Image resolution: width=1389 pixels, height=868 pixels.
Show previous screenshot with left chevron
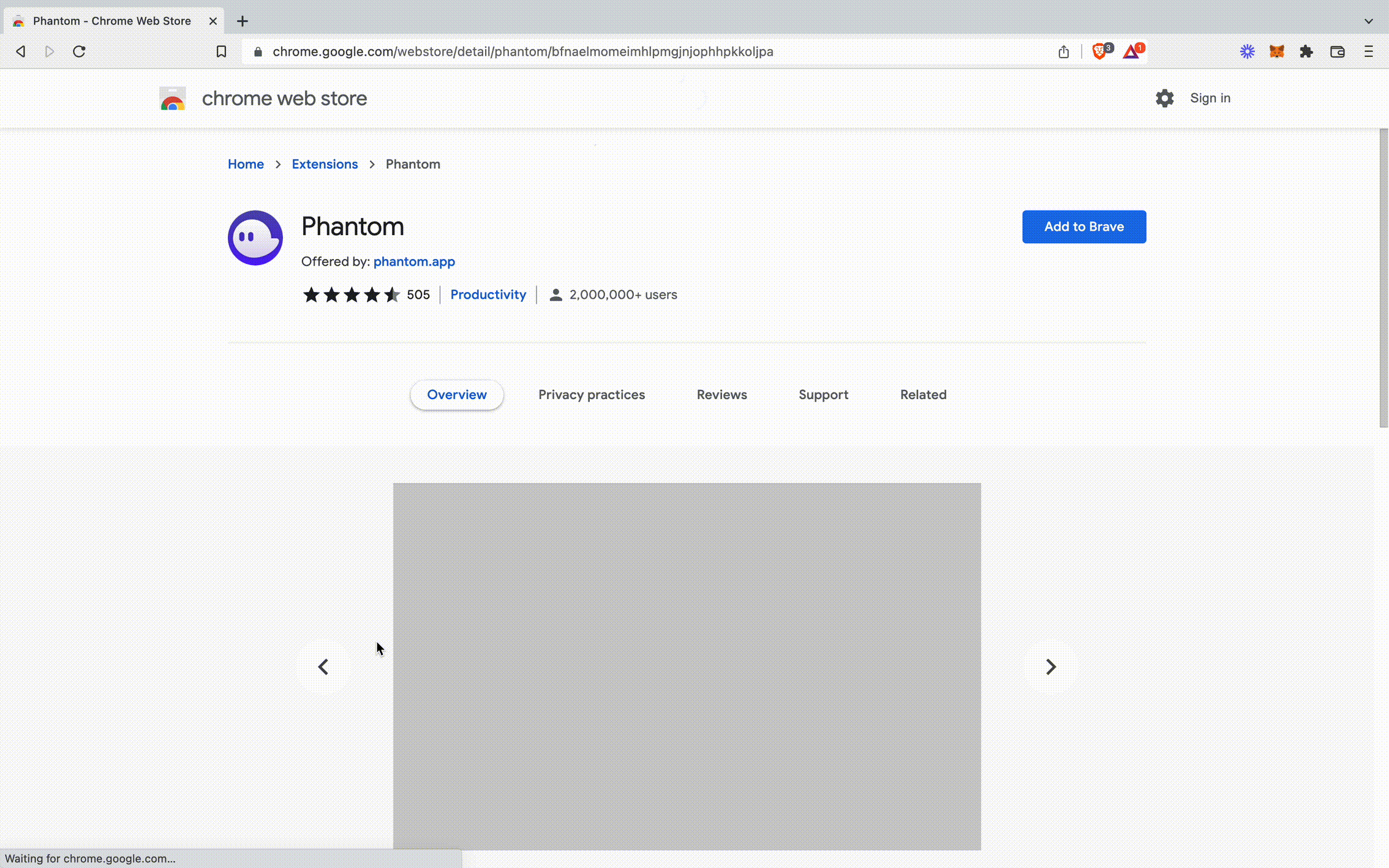[x=323, y=667]
